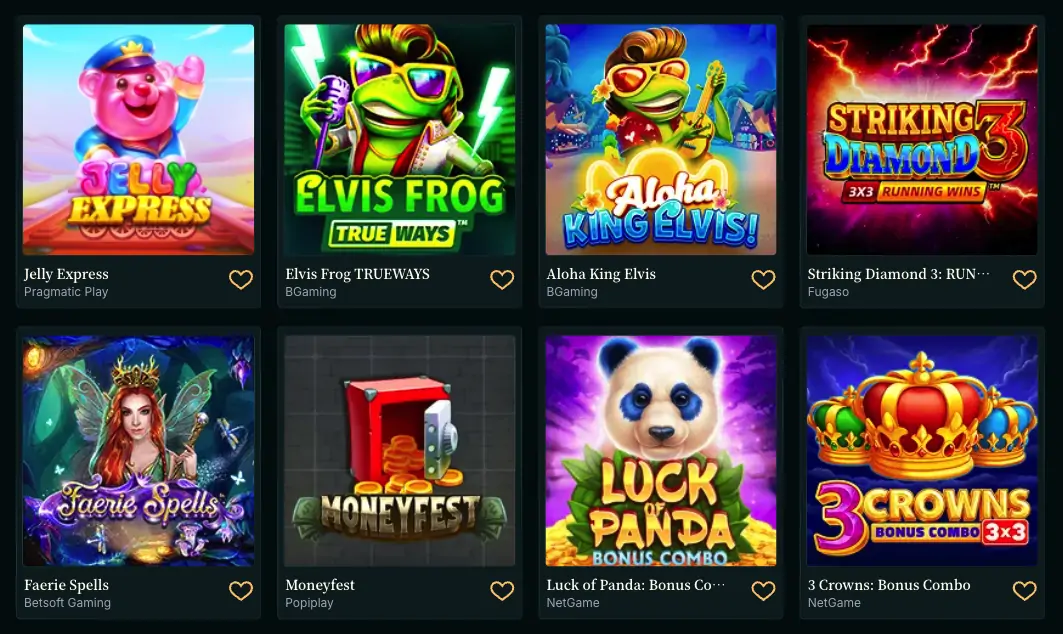The height and width of the screenshot is (634, 1063).
Task: Open the Jelly Express game thumbnail
Action: click(x=138, y=140)
